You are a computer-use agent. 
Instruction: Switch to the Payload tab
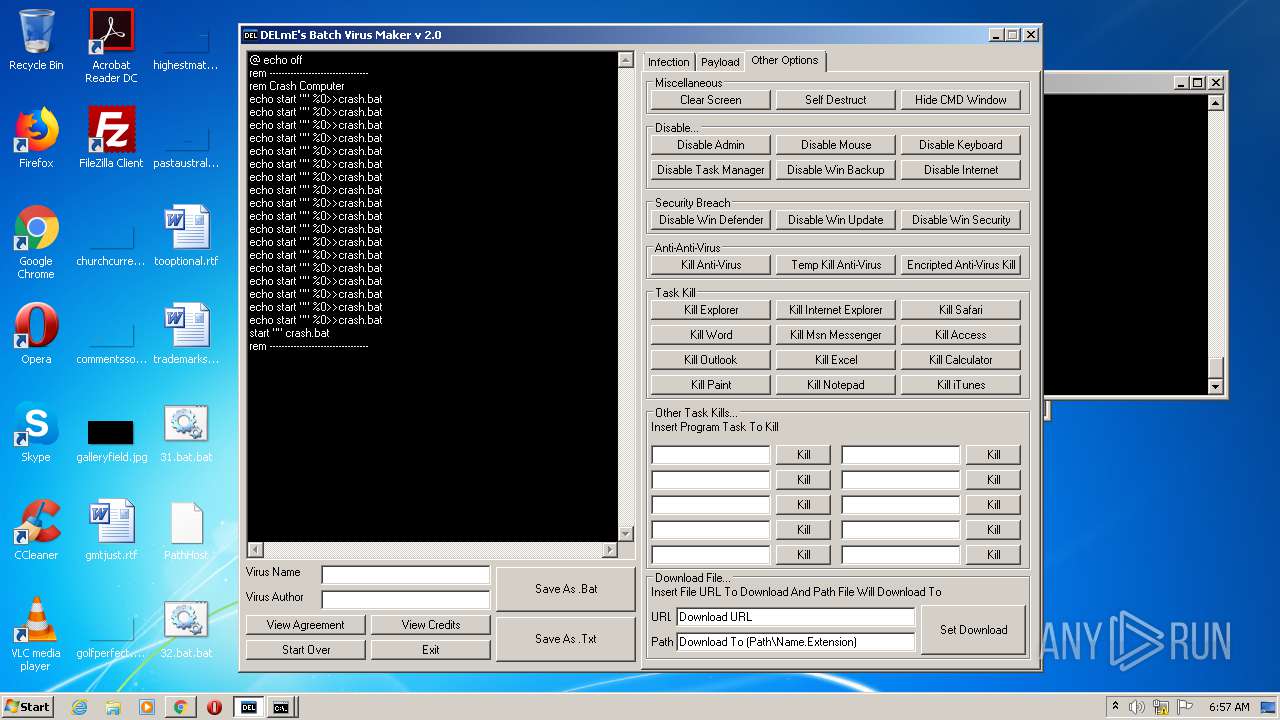pyautogui.click(x=720, y=62)
